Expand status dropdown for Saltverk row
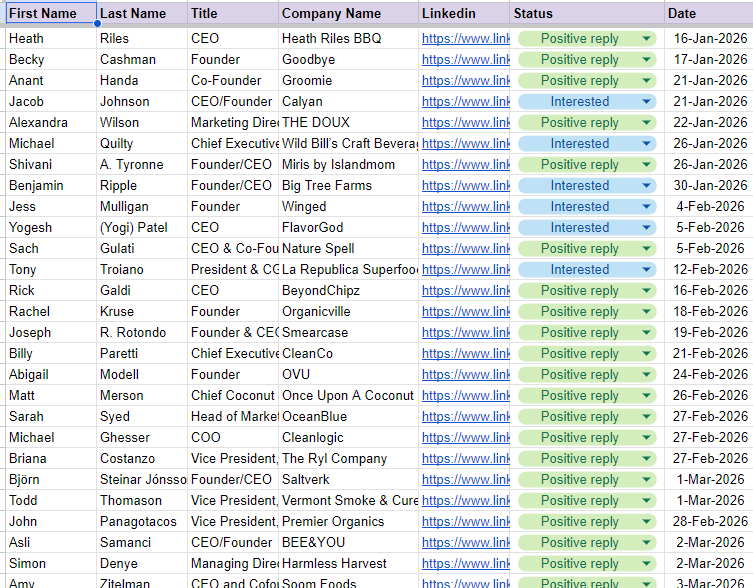The height and width of the screenshot is (588, 753). (x=646, y=480)
